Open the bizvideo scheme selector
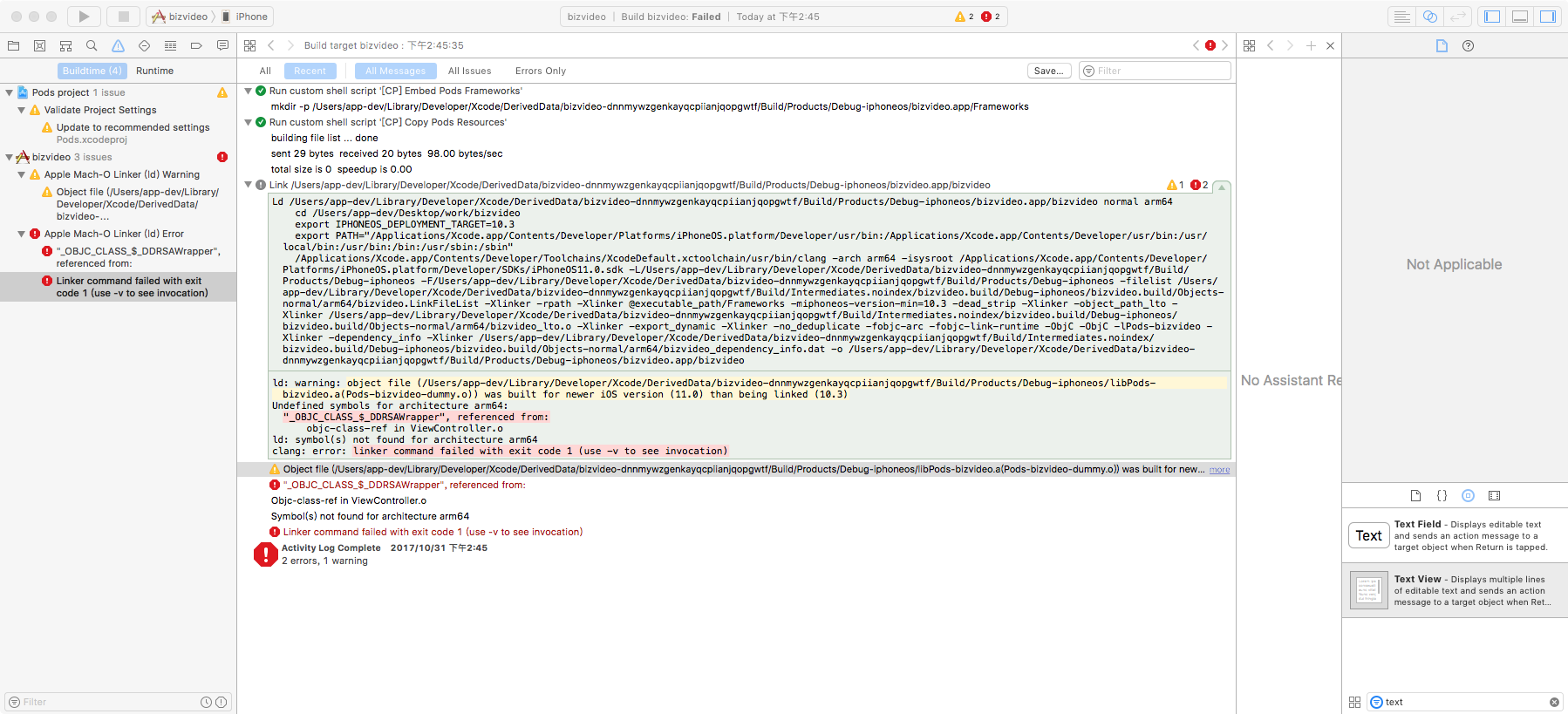This screenshot has width=1568, height=714. (181, 17)
